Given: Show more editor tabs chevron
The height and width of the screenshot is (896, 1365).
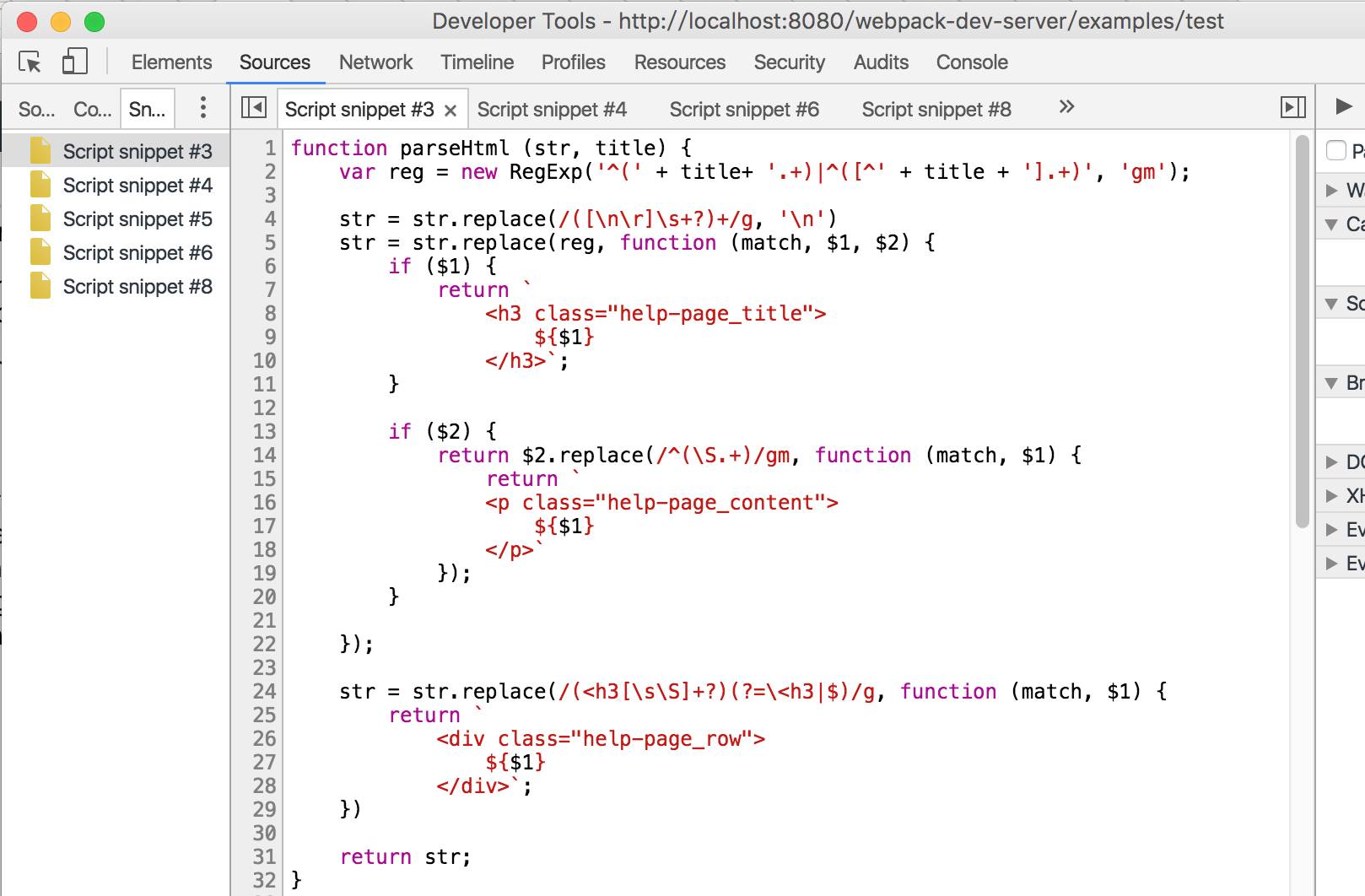Looking at the screenshot, I should click(x=1066, y=106).
